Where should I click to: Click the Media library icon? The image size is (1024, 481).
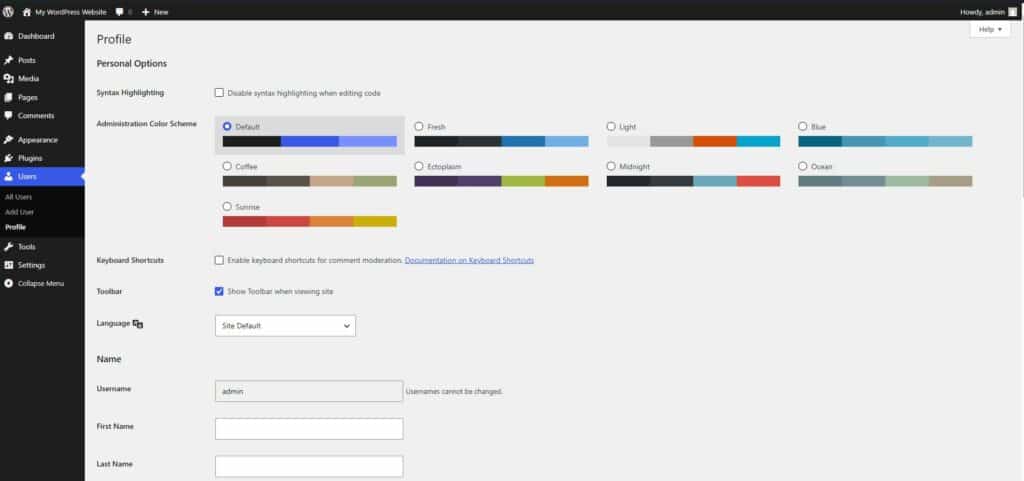click(9, 79)
